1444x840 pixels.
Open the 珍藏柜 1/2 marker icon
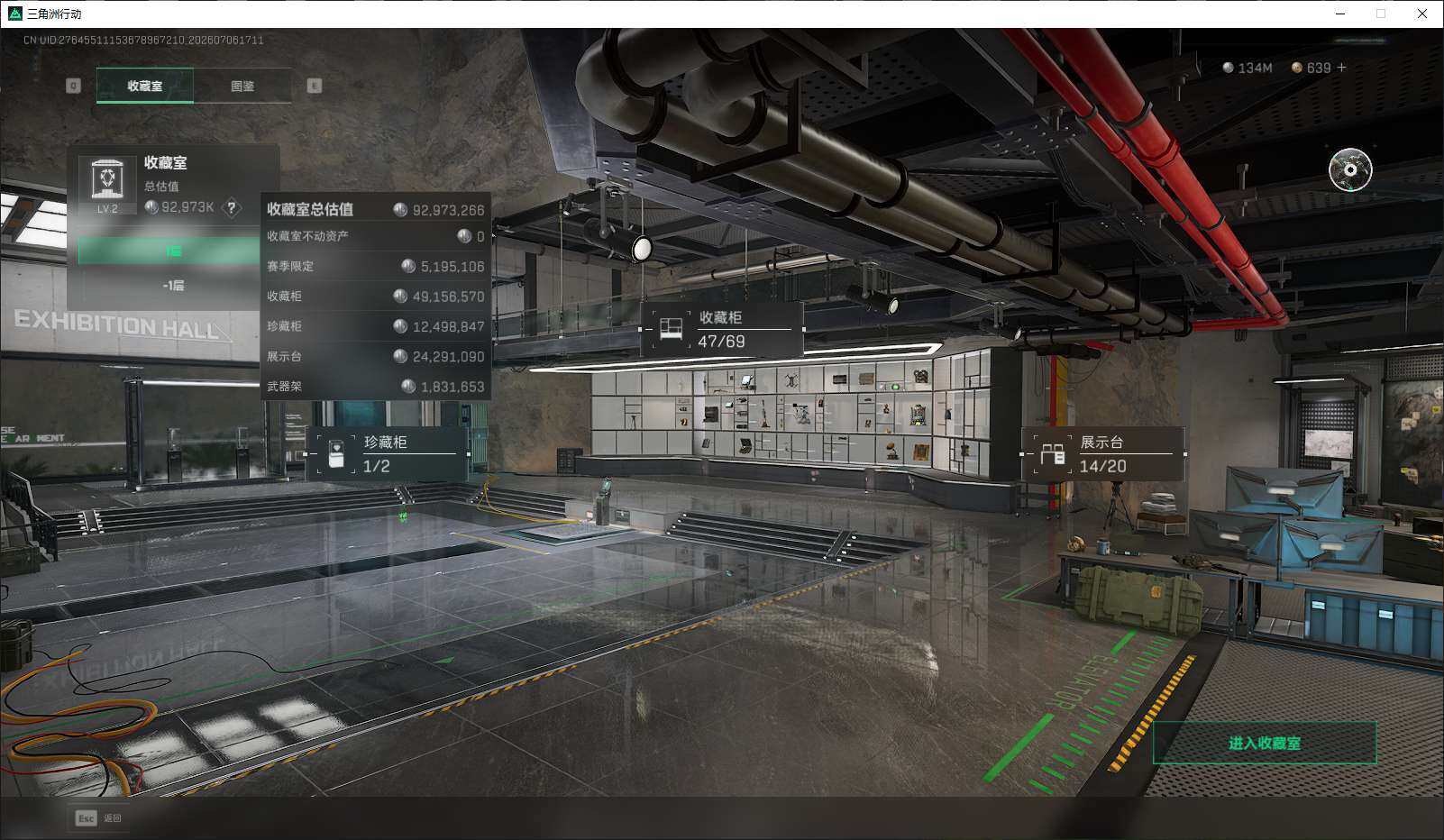(336, 453)
